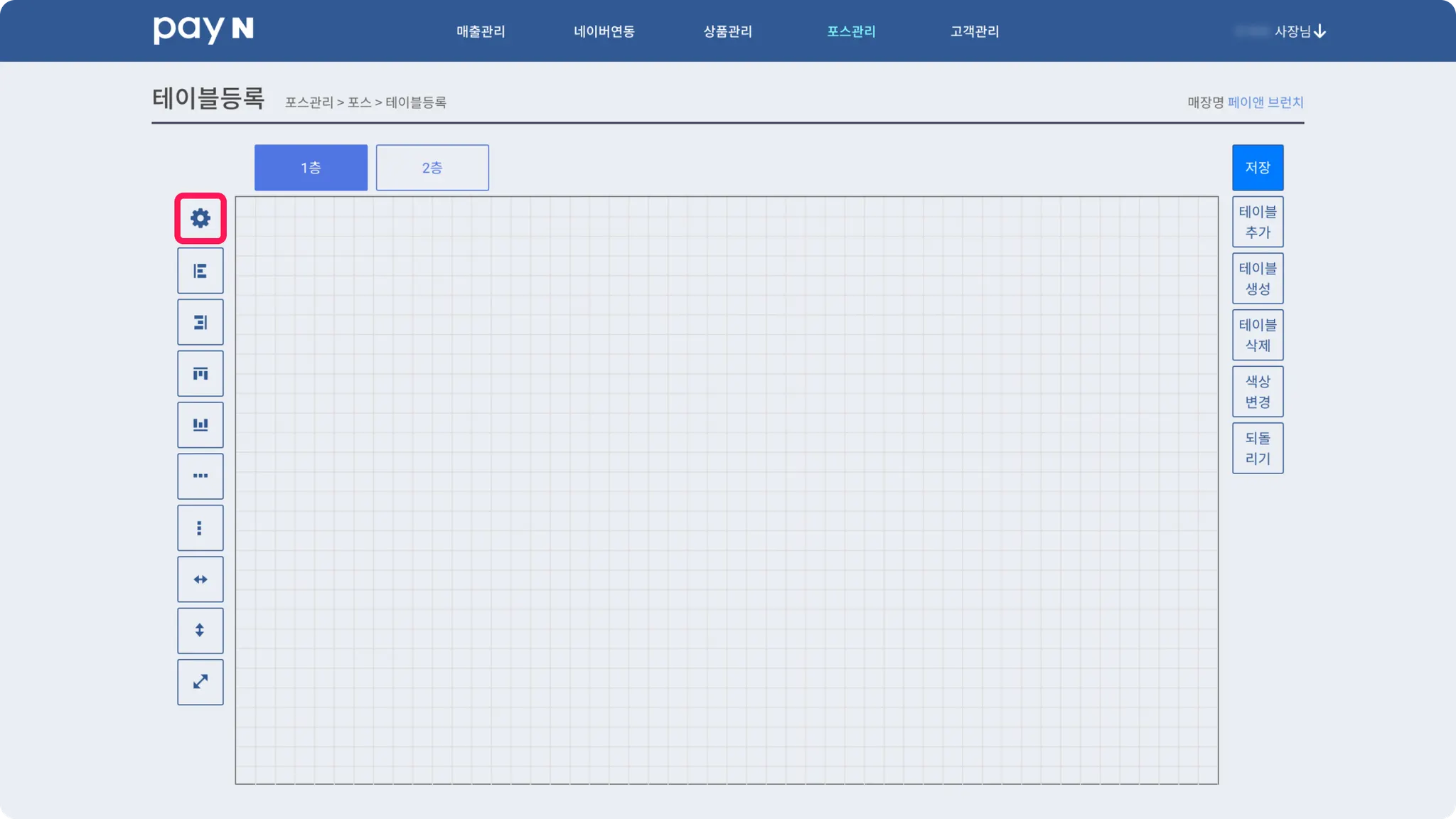The image size is (1456, 819).
Task: Click the diagonal resize arrow icon
Action: point(200,682)
